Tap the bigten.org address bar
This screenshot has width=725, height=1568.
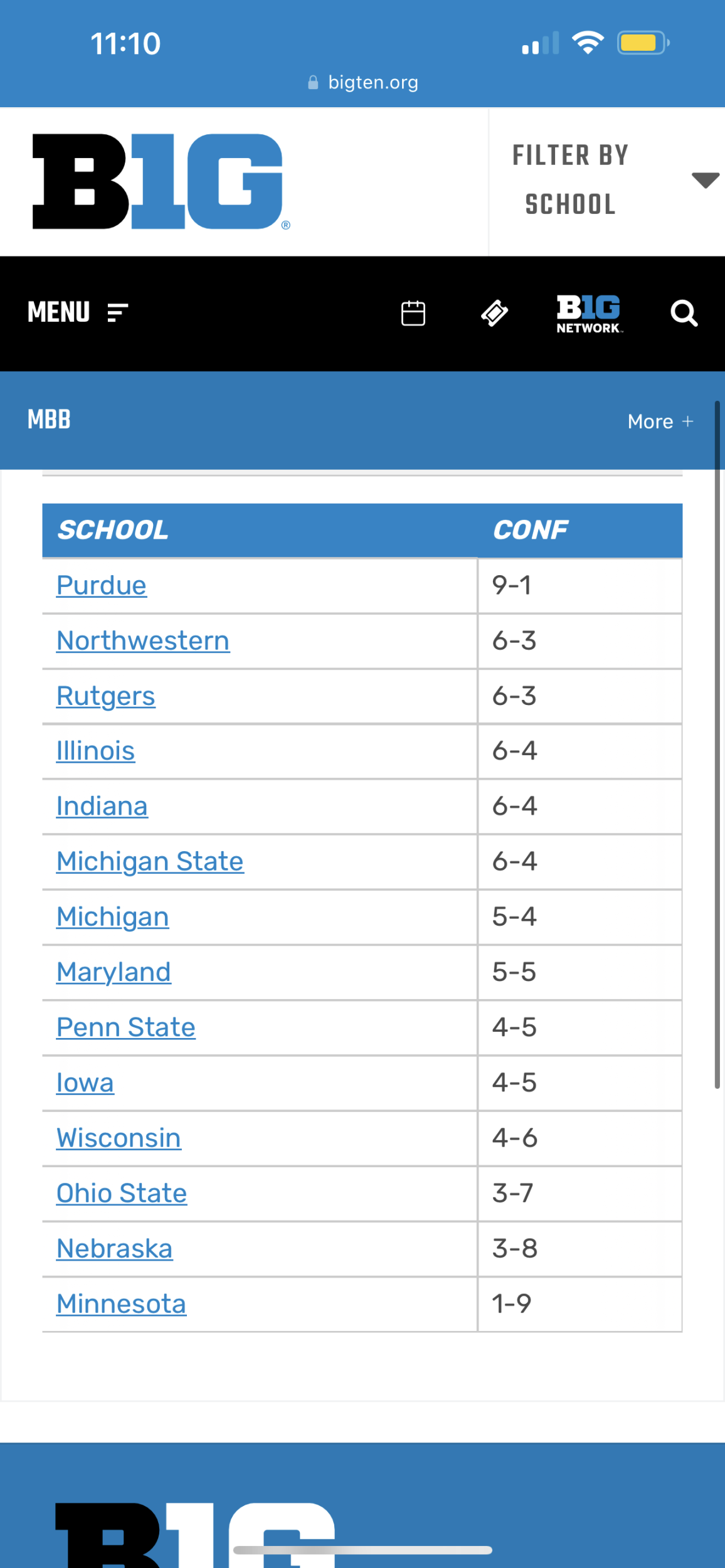pyautogui.click(x=373, y=83)
